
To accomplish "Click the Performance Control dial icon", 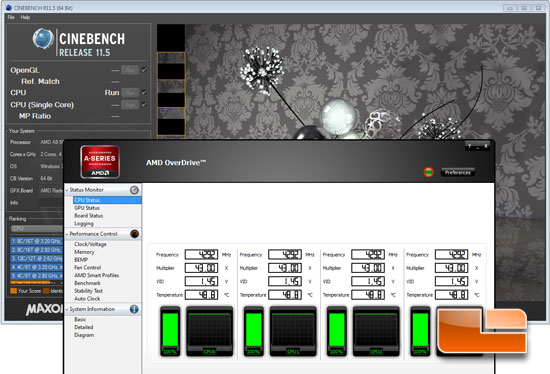I will point(134,234).
